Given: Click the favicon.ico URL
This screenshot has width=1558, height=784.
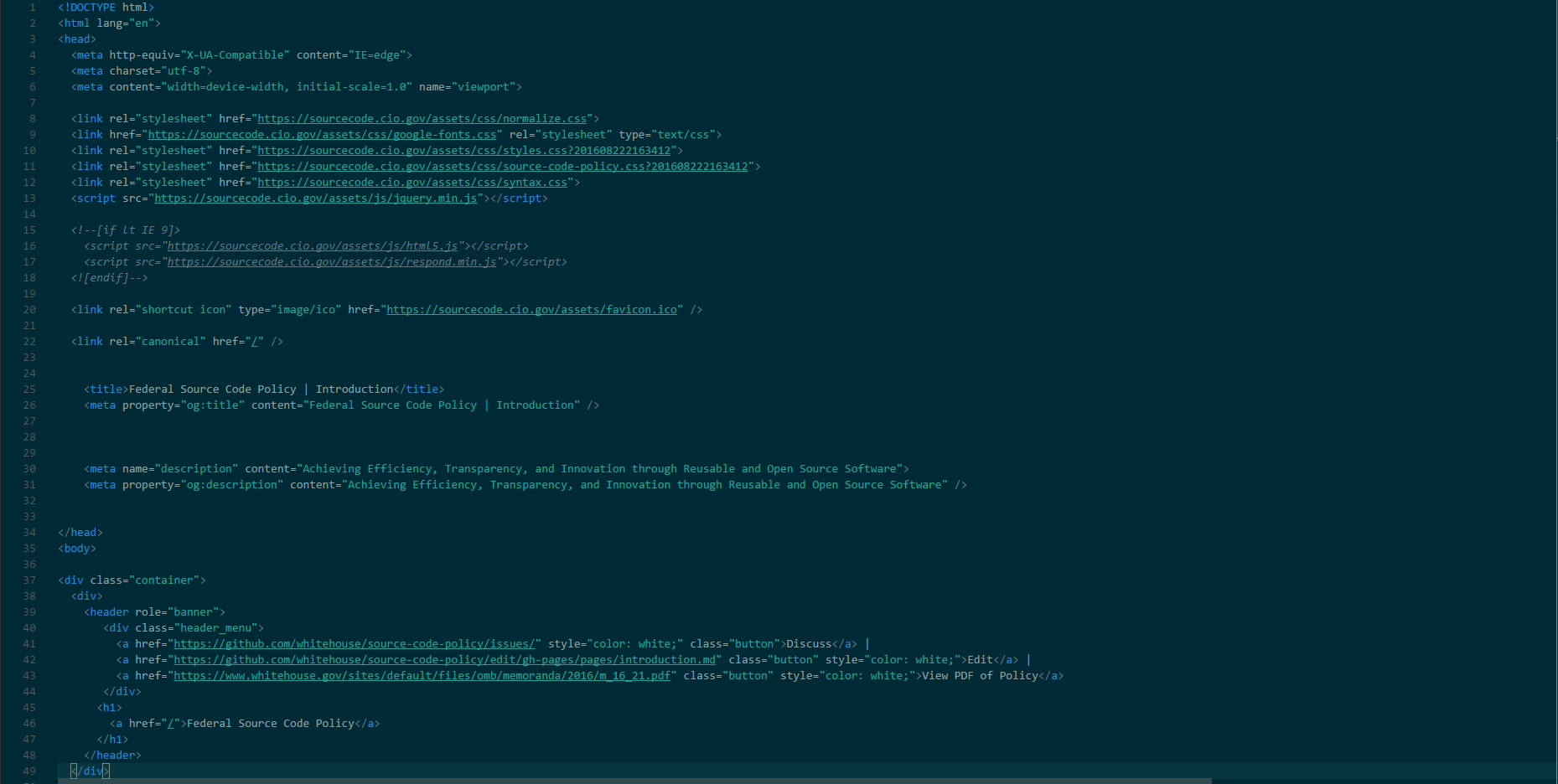Looking at the screenshot, I should pos(531,310).
